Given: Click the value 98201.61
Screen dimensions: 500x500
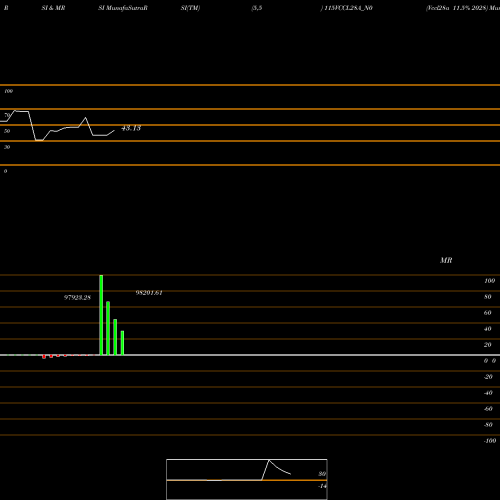Looking at the screenshot, I should point(149,293).
